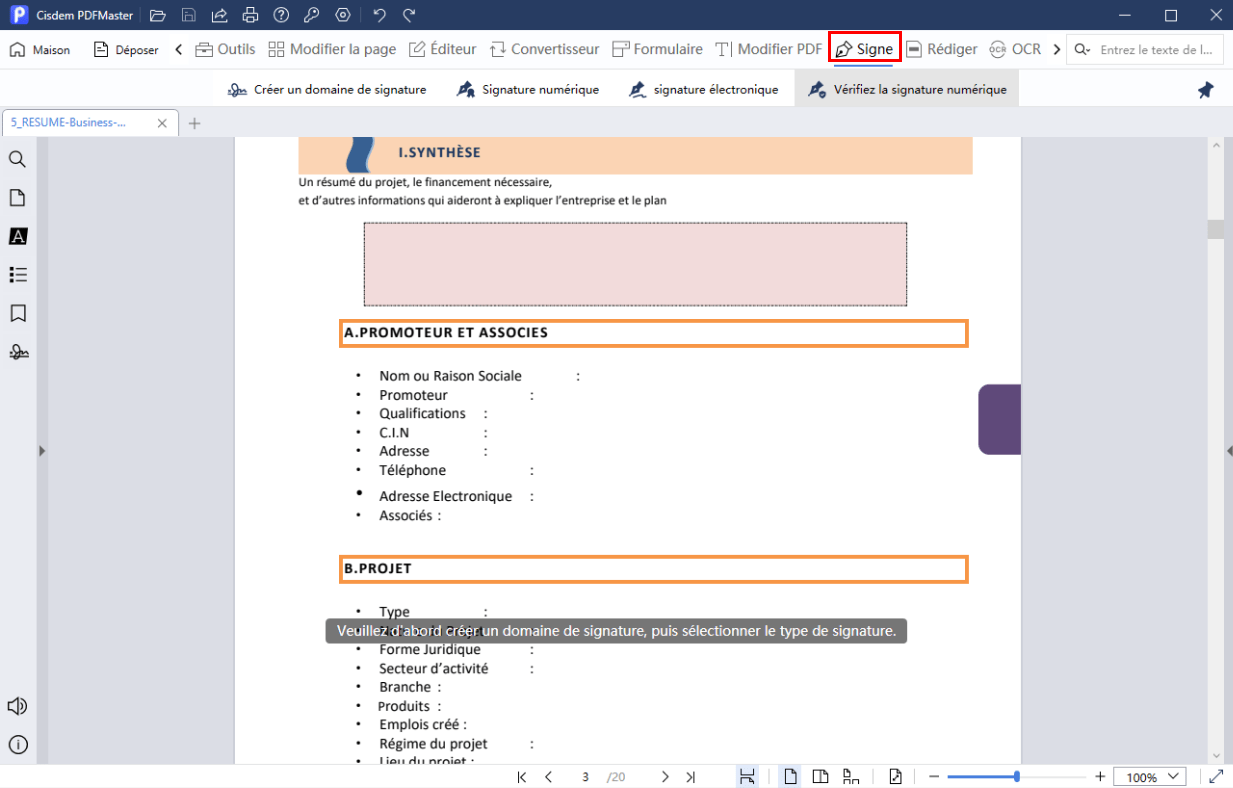
Task: Click the search text input field
Action: (1157, 49)
